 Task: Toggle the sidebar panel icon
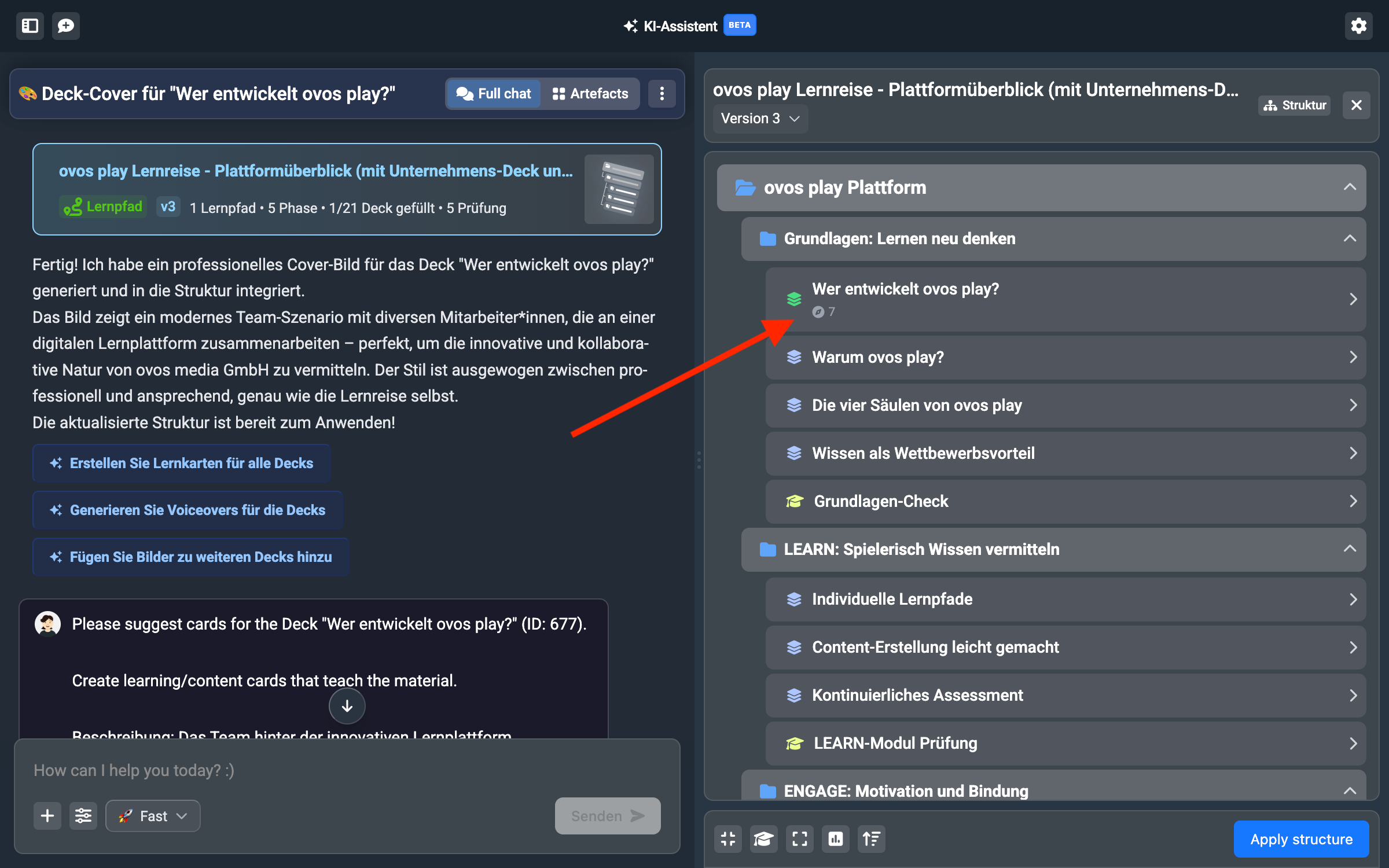pos(30,26)
